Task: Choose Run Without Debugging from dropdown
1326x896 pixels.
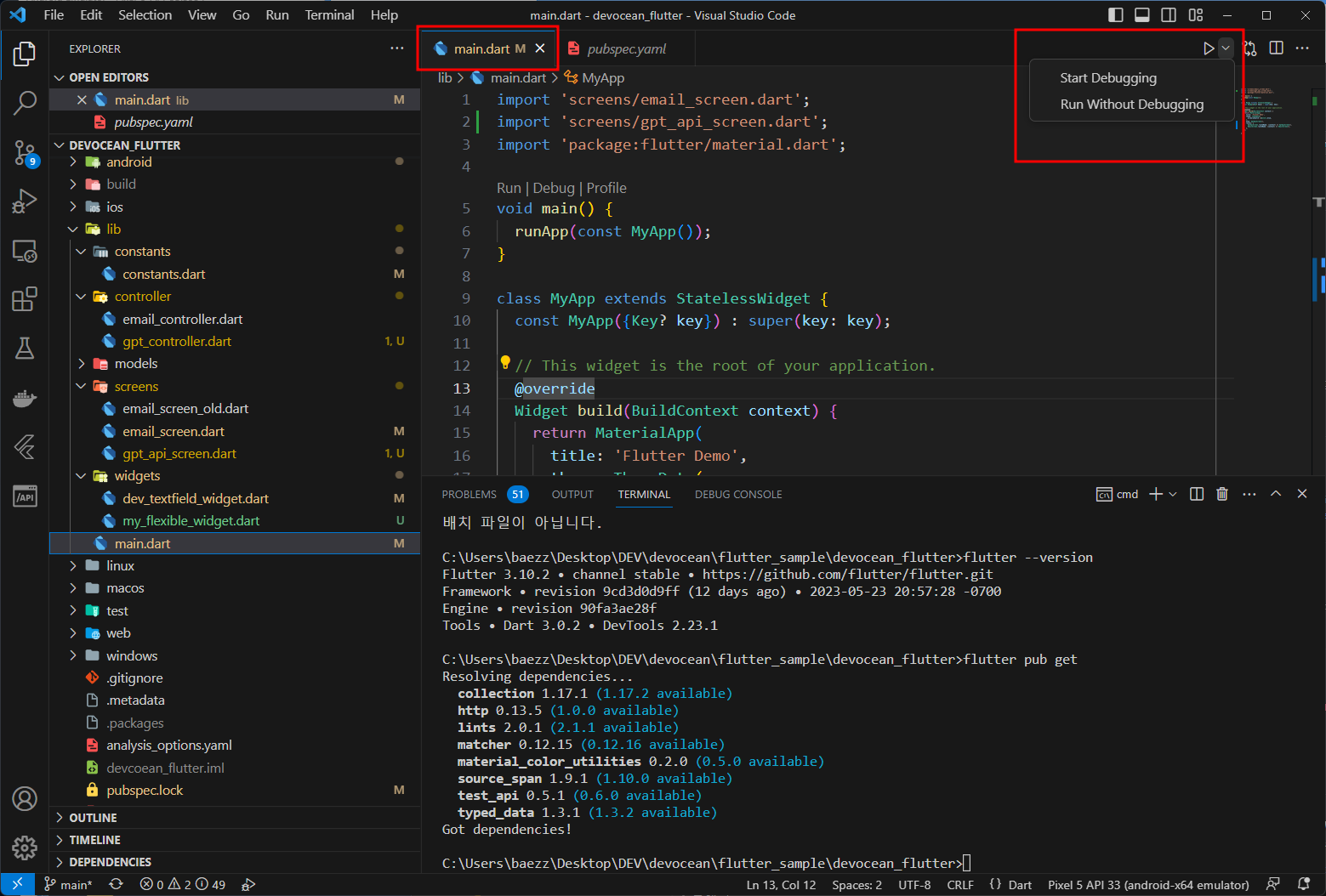Action: tap(1131, 105)
